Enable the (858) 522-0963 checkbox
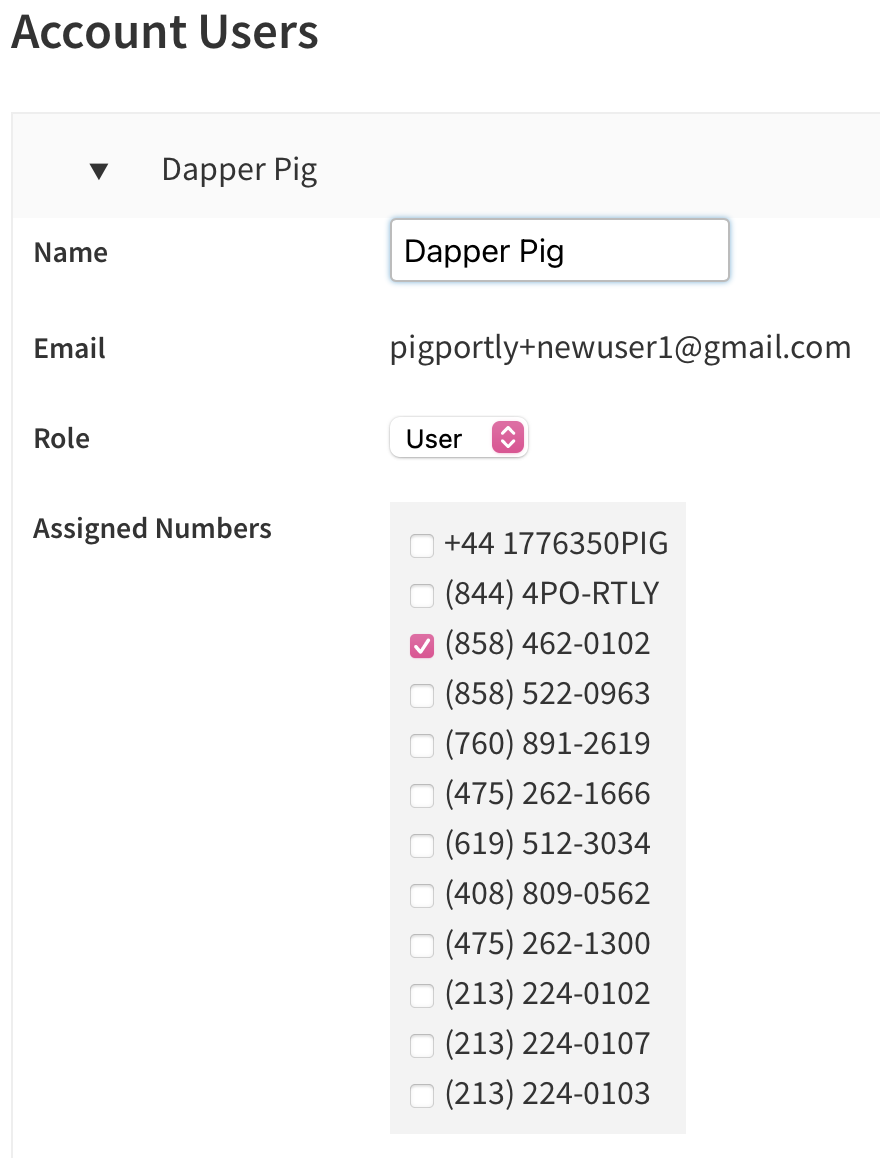 coord(422,696)
